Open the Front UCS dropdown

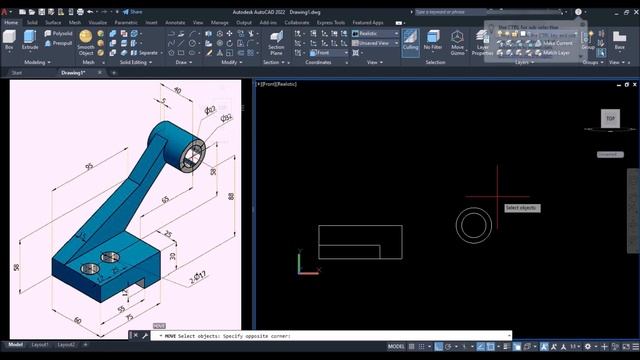point(329,53)
